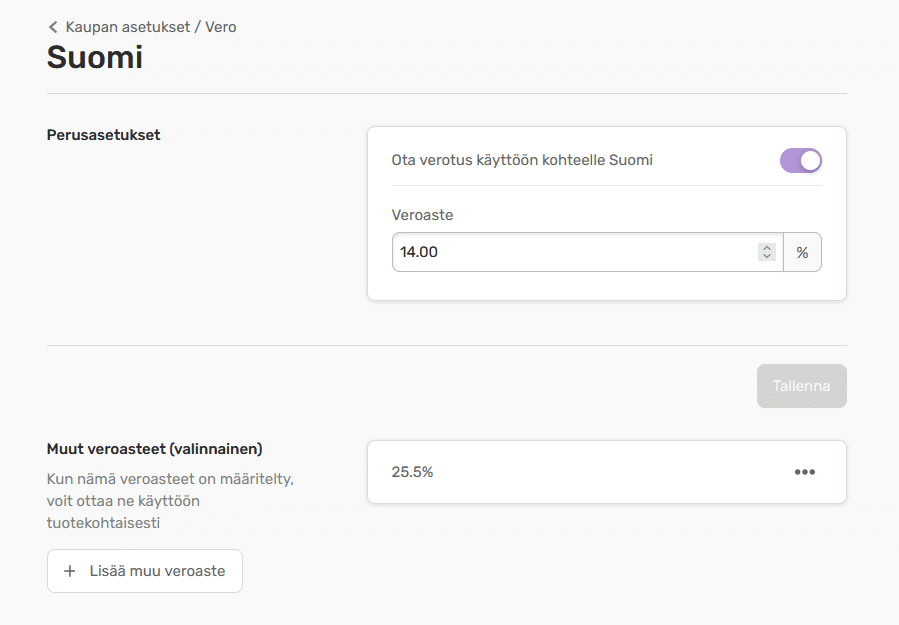Click the Veroaste field label
This screenshot has height=625, width=899.
[x=423, y=215]
